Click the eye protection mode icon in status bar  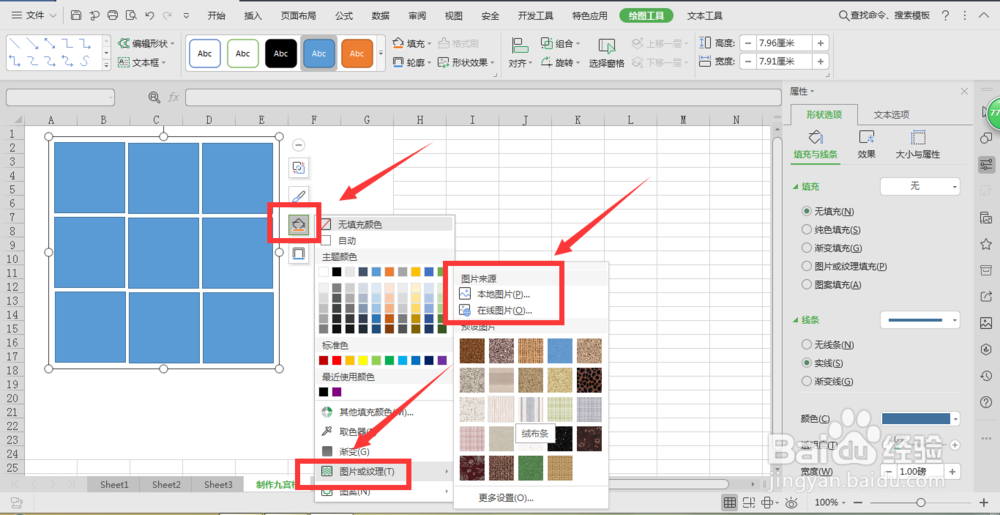(792, 502)
